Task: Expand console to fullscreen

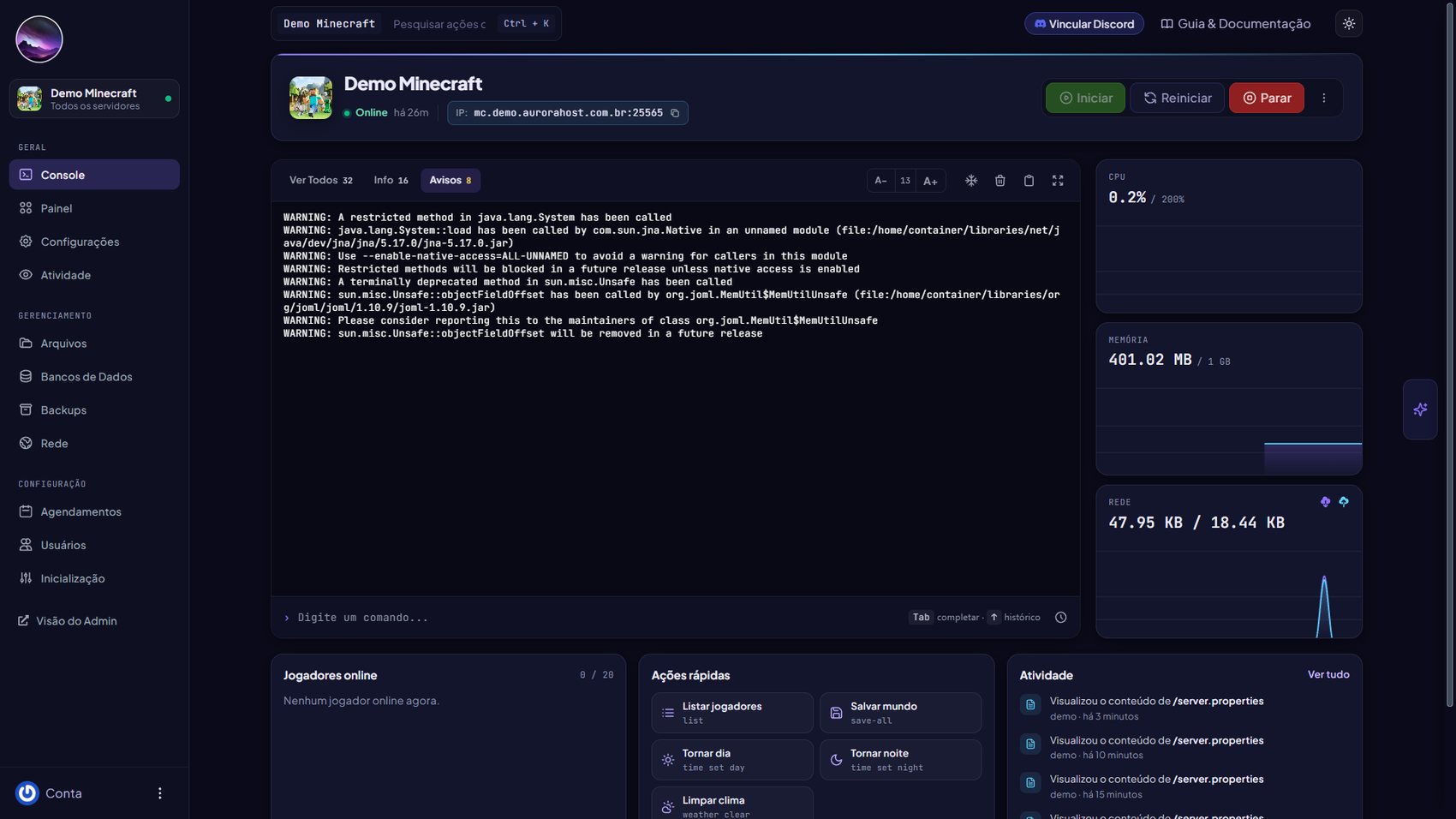Action: coord(1058,181)
